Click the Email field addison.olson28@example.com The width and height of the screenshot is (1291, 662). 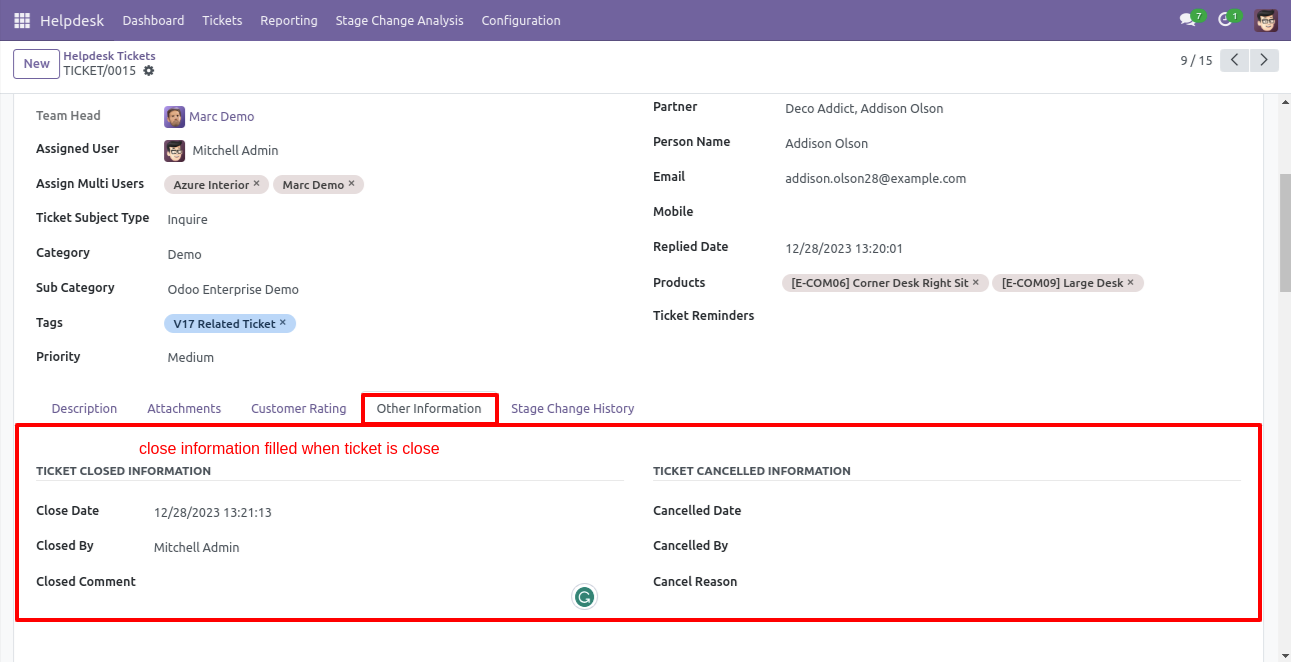pyautogui.click(x=1011, y=178)
